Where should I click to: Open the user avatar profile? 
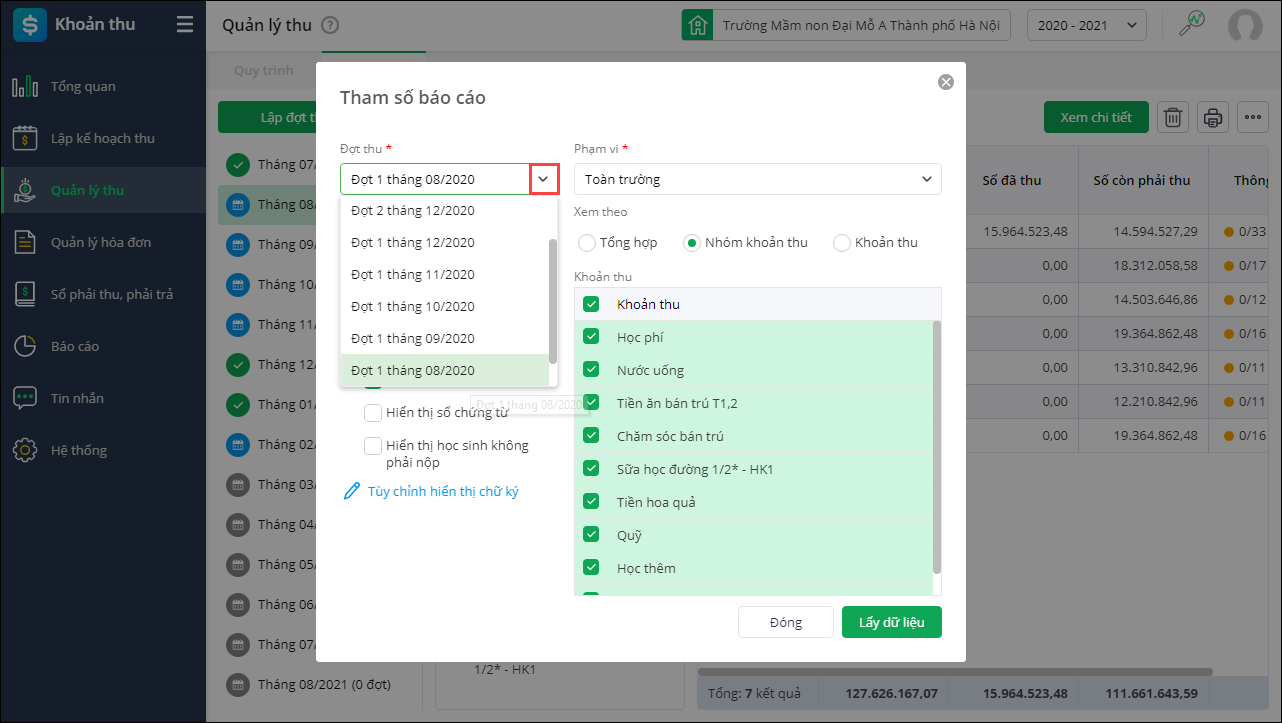pyautogui.click(x=1245, y=25)
